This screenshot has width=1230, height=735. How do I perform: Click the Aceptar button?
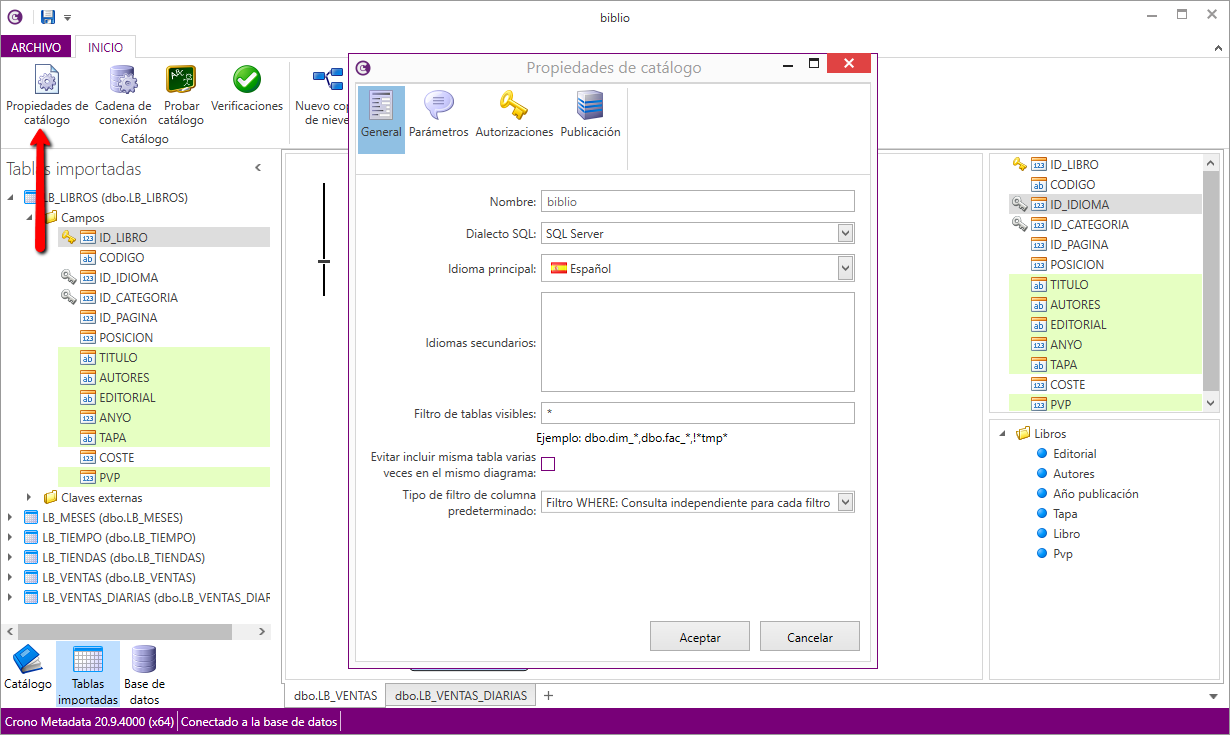click(x=700, y=637)
